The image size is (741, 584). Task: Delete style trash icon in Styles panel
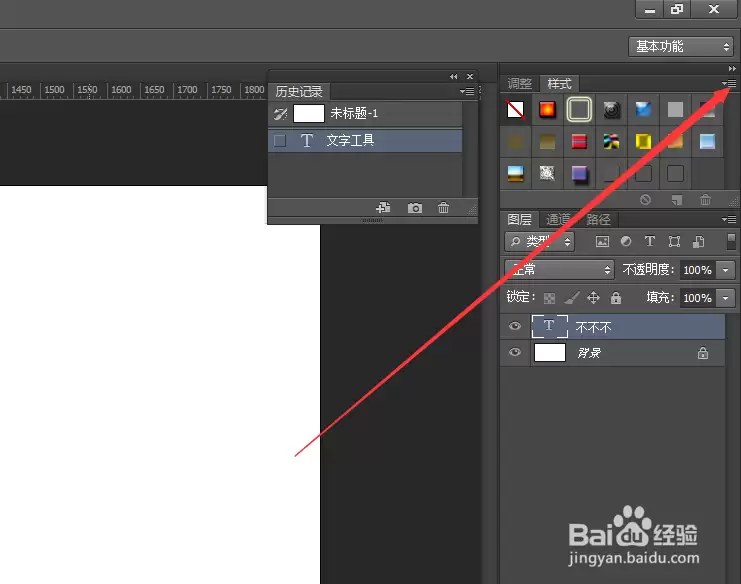pyautogui.click(x=706, y=200)
